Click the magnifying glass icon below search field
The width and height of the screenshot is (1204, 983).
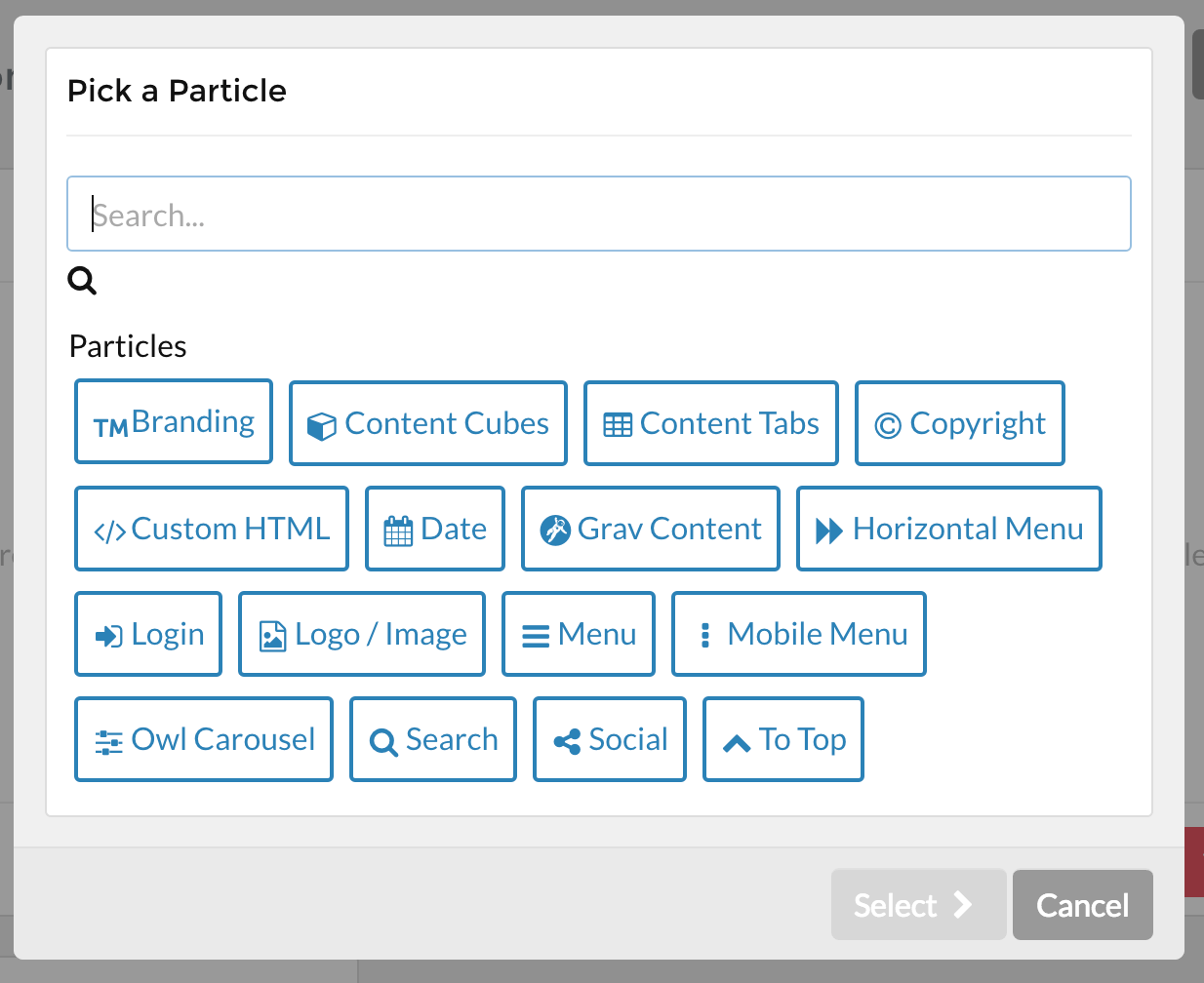click(x=82, y=281)
